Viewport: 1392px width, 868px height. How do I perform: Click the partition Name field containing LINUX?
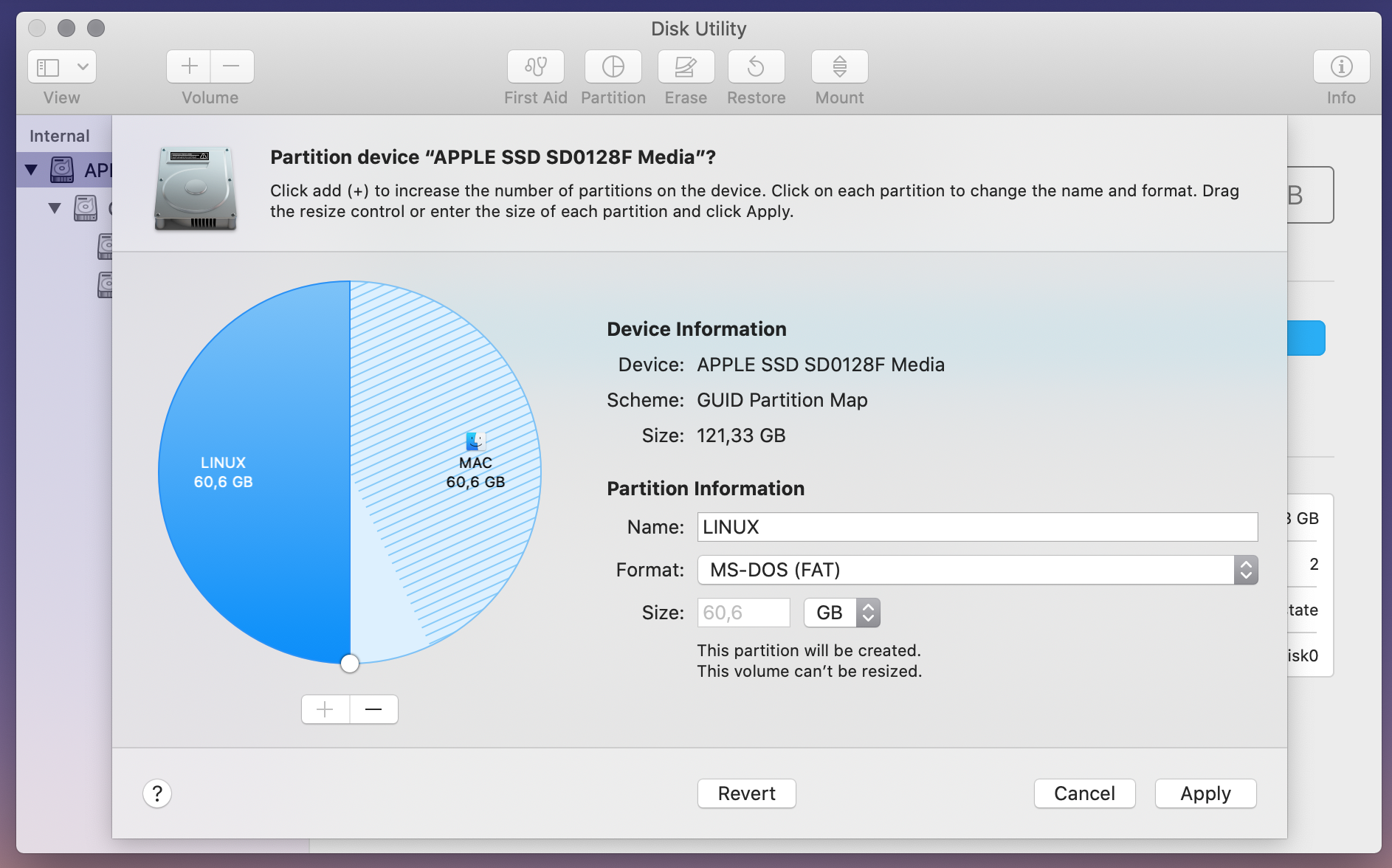[977, 527]
